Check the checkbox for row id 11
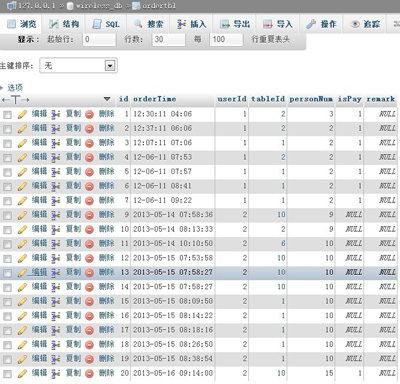 coord(7,244)
